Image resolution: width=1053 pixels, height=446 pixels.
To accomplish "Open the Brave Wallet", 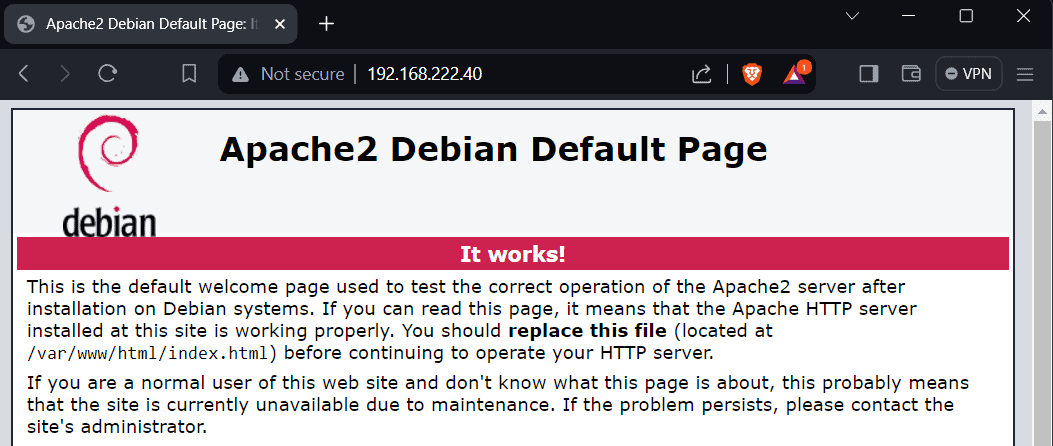I will point(911,73).
